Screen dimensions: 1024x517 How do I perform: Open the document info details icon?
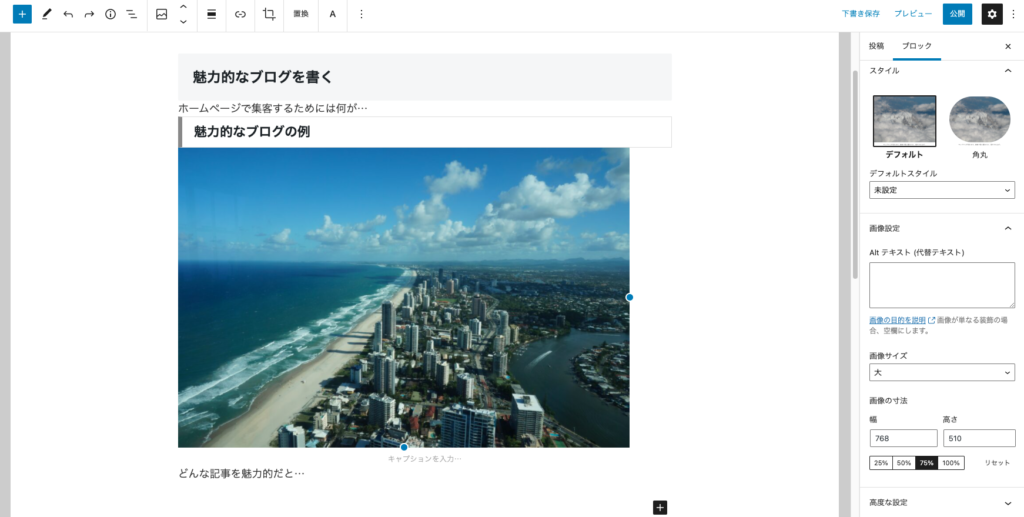(110, 14)
